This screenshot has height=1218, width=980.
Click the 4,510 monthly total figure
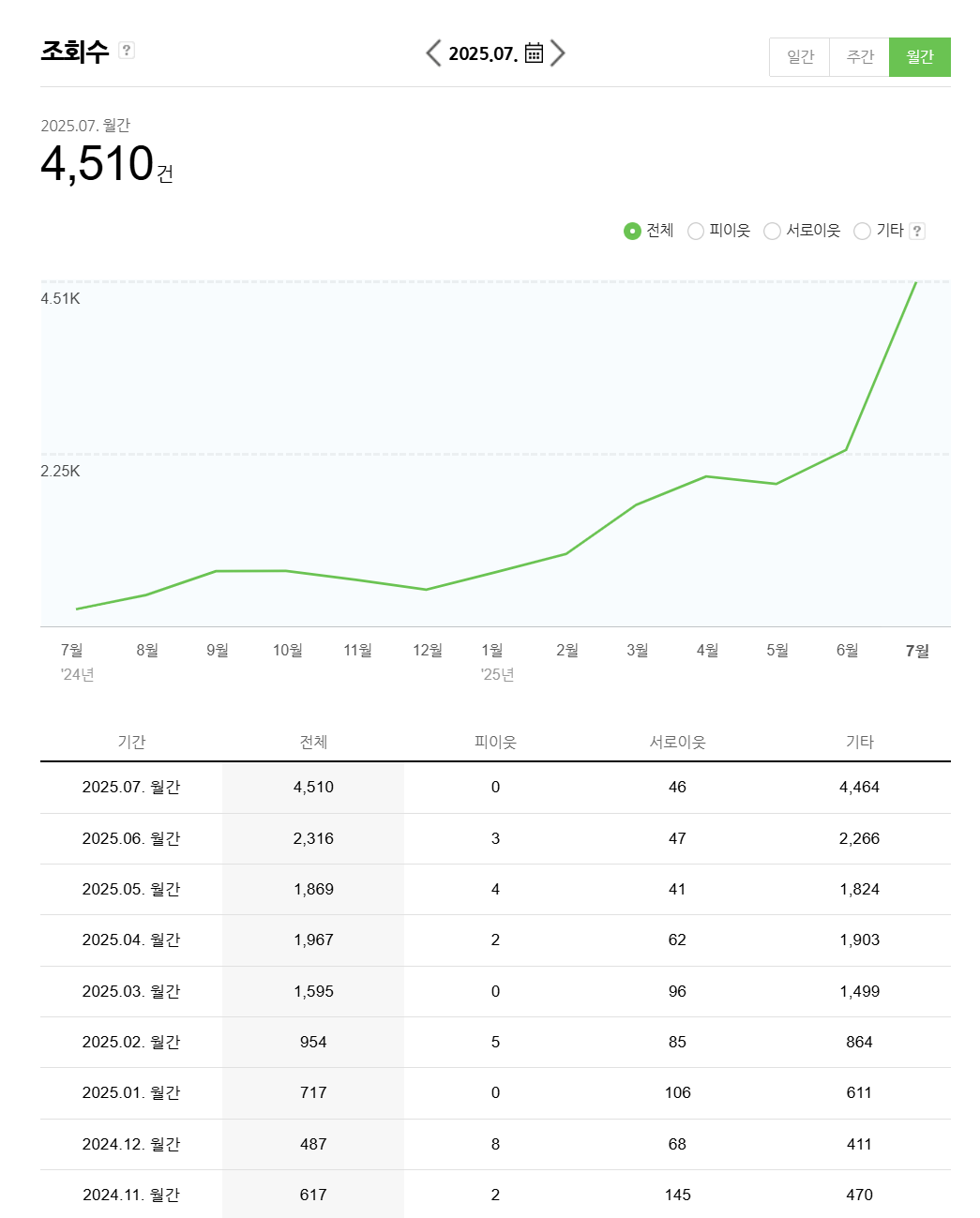tap(98, 164)
